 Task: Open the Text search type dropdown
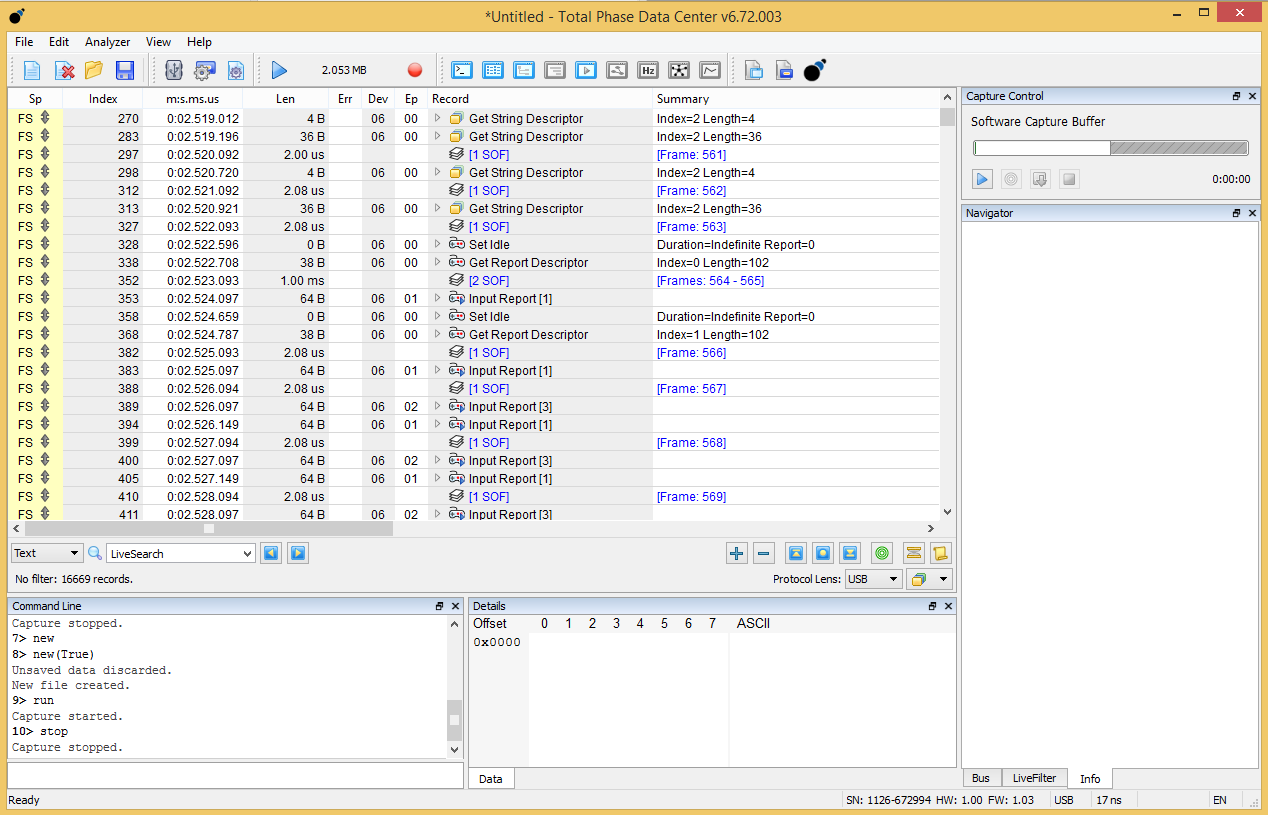pyautogui.click(x=47, y=553)
